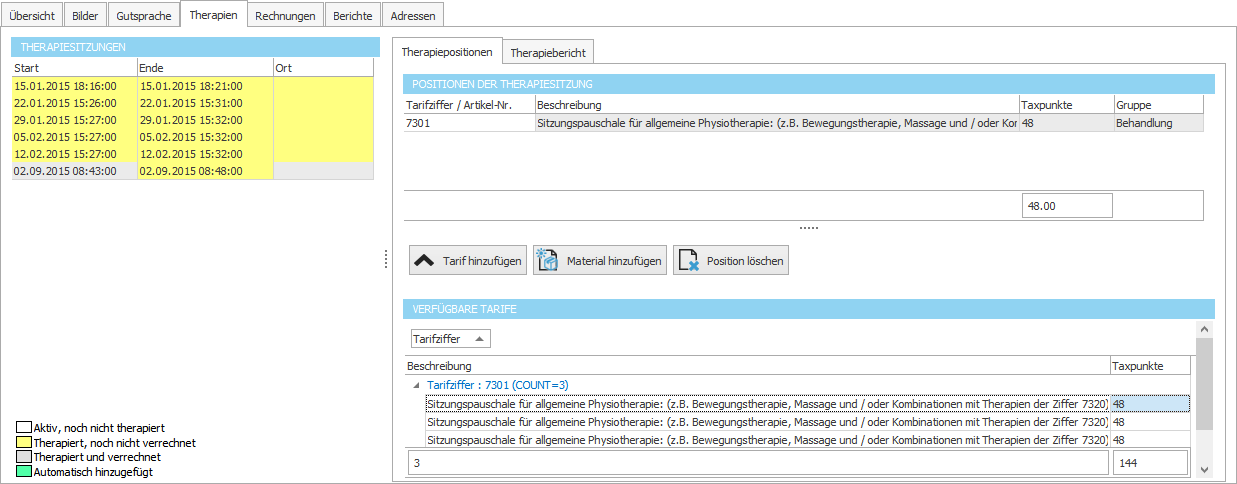1237x484 pixels.
Task: Click the chevron icon on Tarif hinzufügen
Action: click(424, 260)
